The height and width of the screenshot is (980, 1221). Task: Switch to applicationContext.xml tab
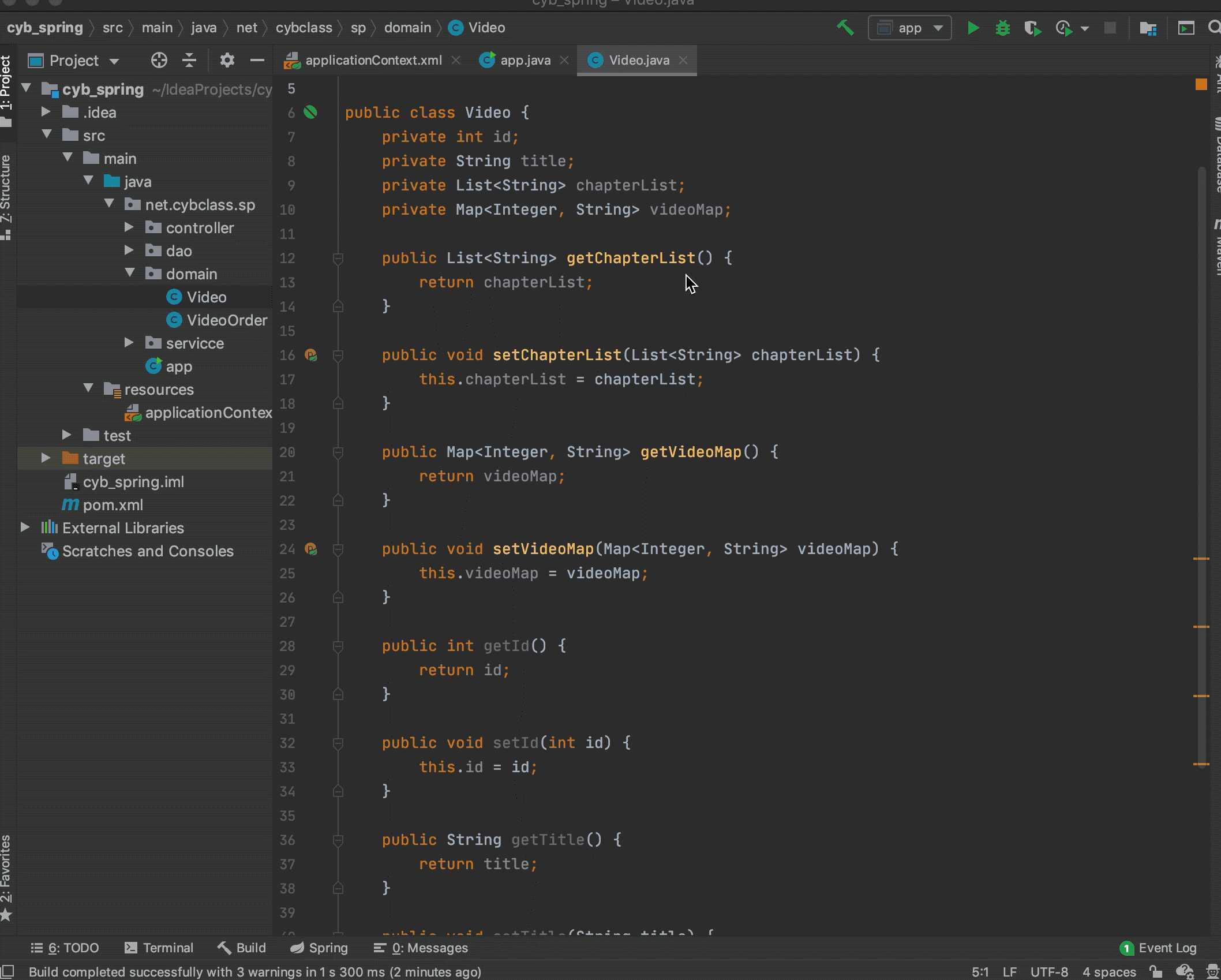pos(373,60)
